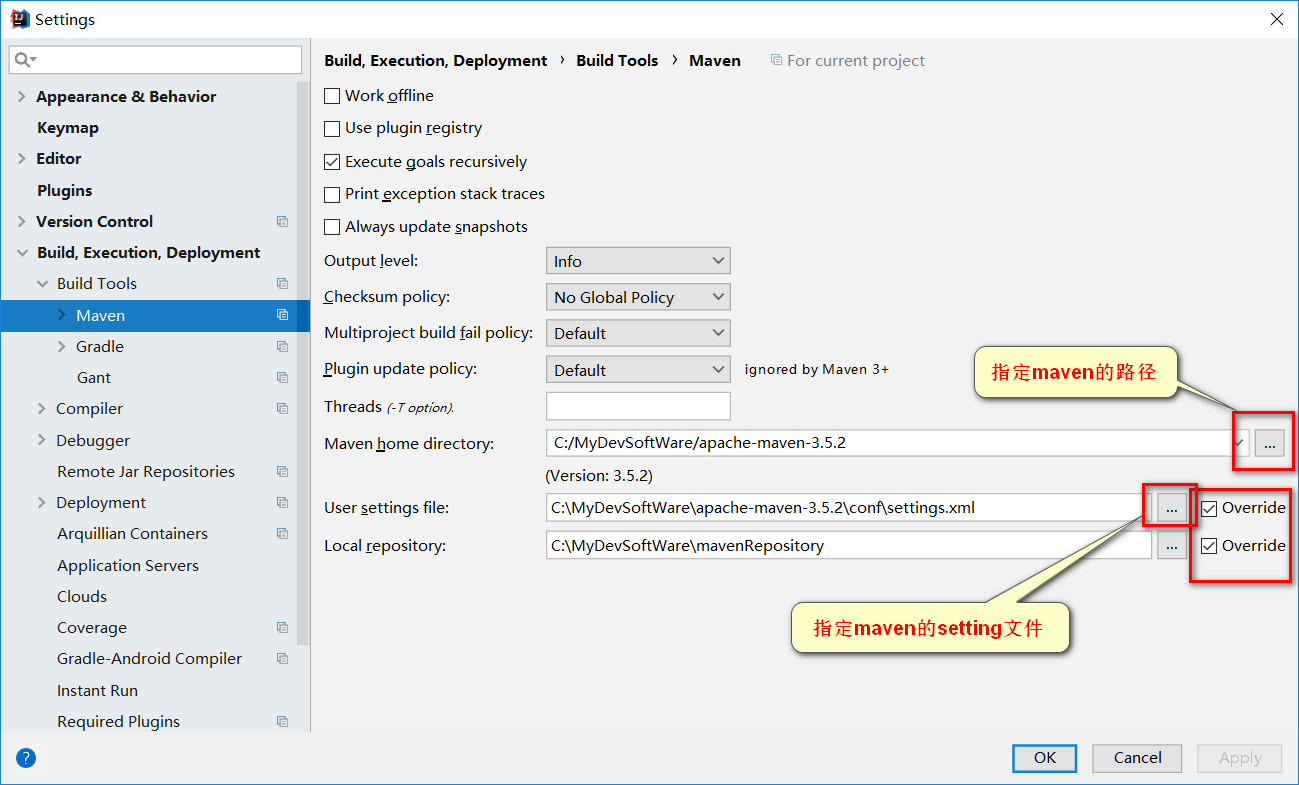Viewport: 1299px width, 785px height.
Task: Toggle Override for User settings file
Action: tap(1210, 508)
